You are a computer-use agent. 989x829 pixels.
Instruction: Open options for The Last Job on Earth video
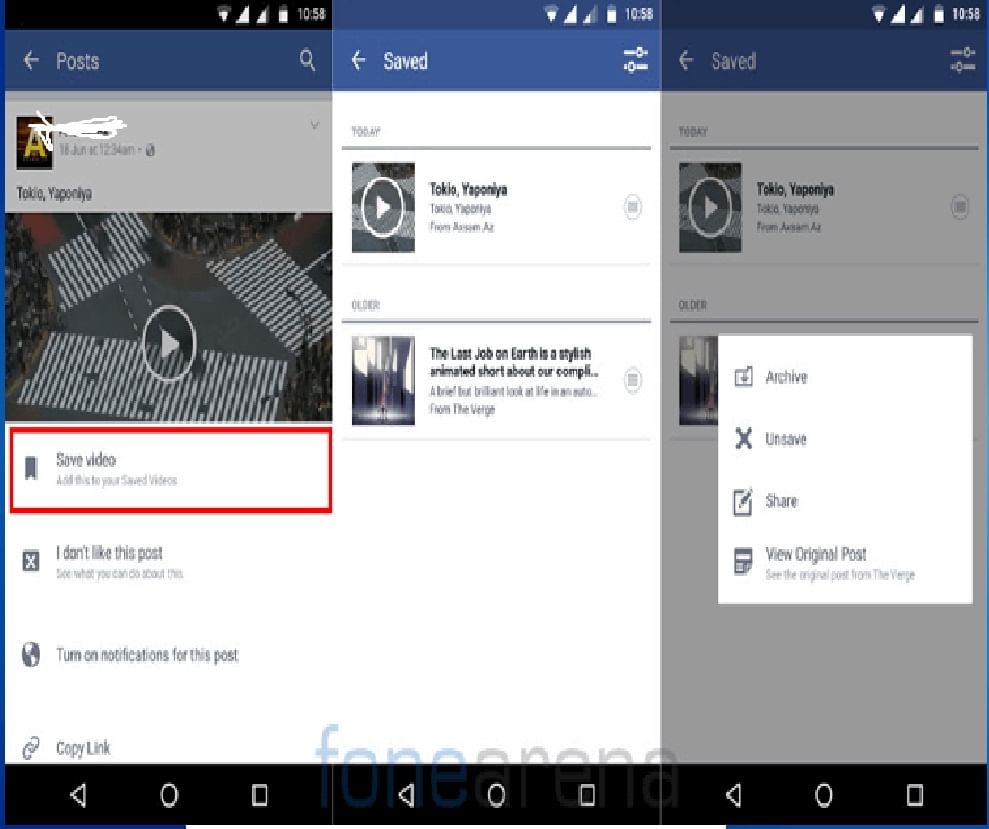(632, 381)
